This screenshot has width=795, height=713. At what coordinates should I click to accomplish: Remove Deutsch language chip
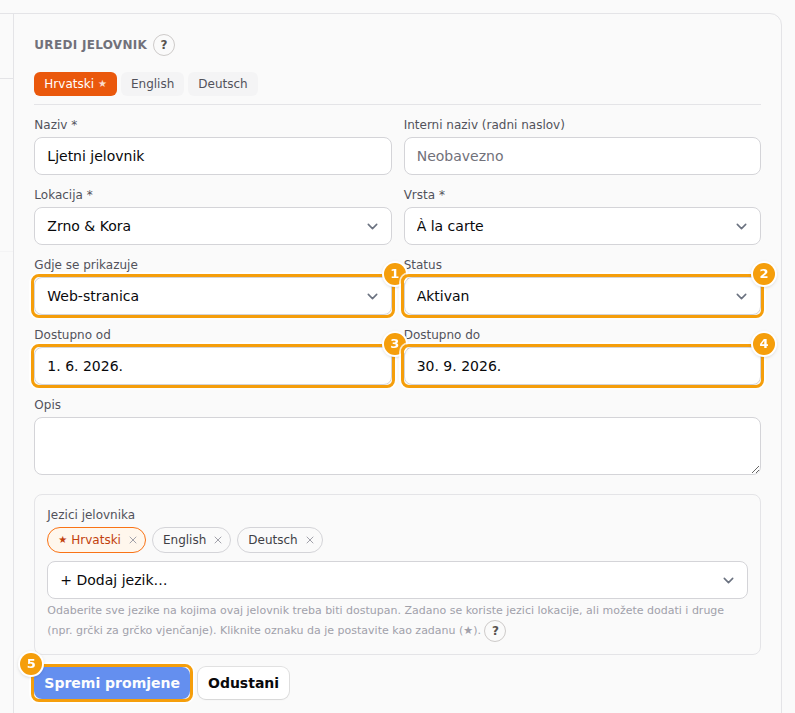(x=310, y=540)
